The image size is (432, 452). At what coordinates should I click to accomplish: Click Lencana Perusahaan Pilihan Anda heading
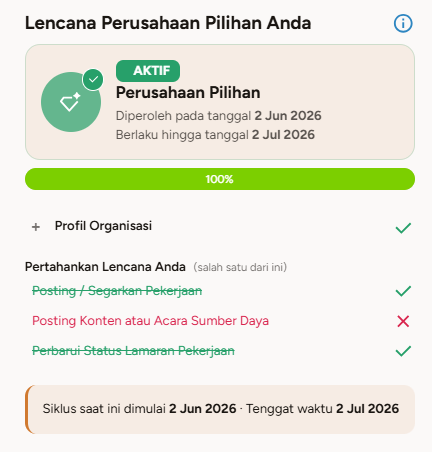(x=168, y=23)
